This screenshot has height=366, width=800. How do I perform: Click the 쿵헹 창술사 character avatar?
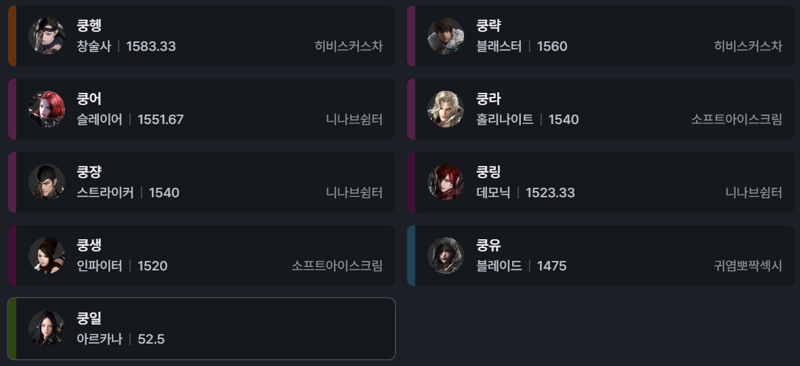[46, 36]
